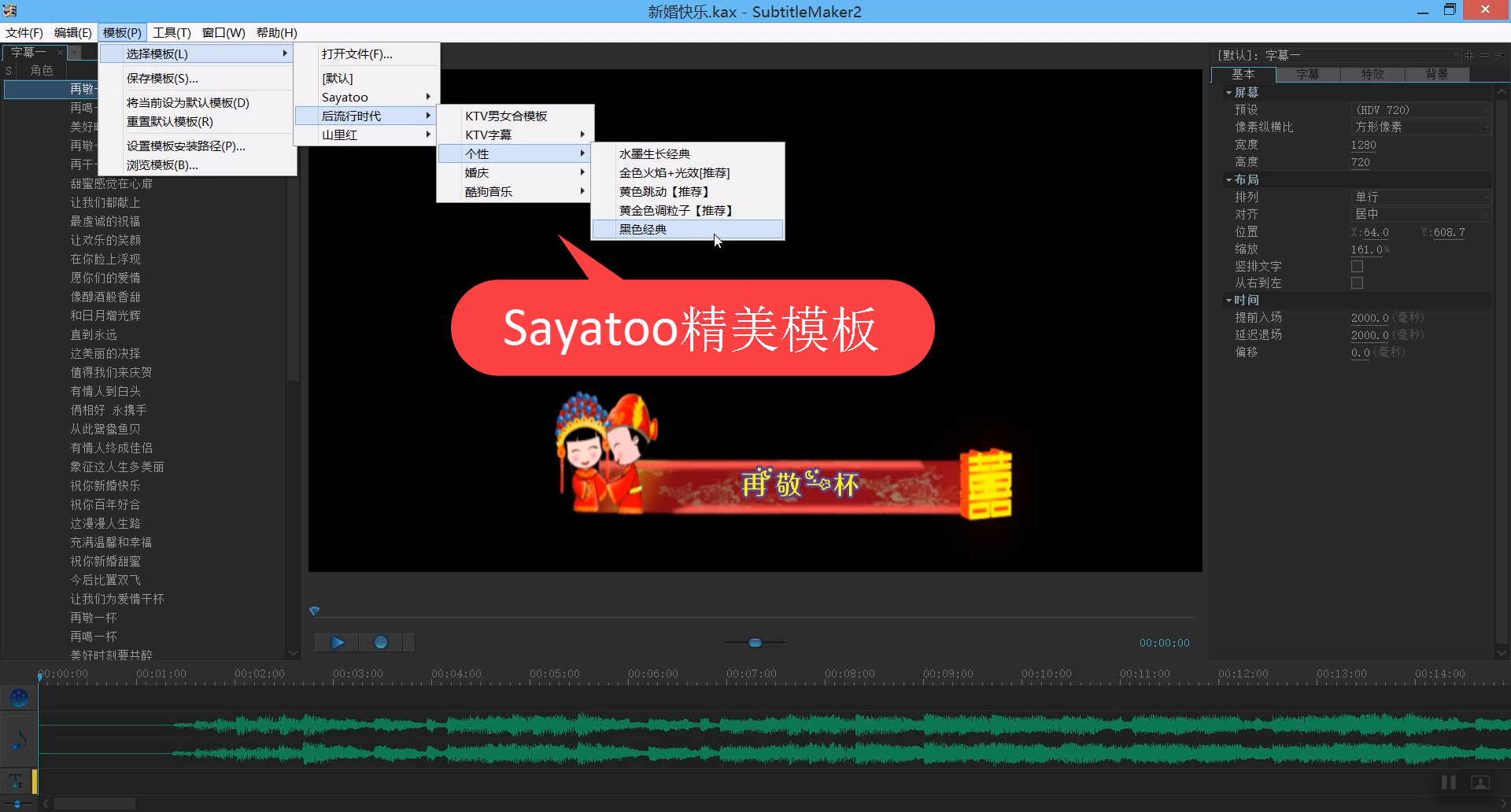Open the 对齐 居中 dropdown
This screenshot has height=812, width=1511.
coord(1420,215)
